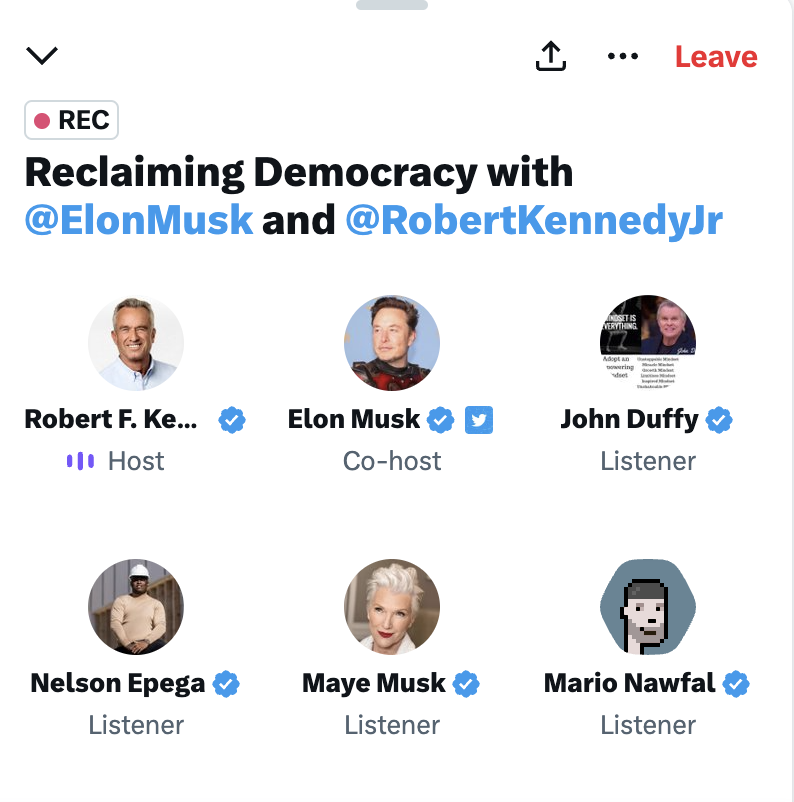Click the verified badge beside Nelson Epega
Image resolution: width=794 pixels, height=802 pixels.
click(227, 684)
